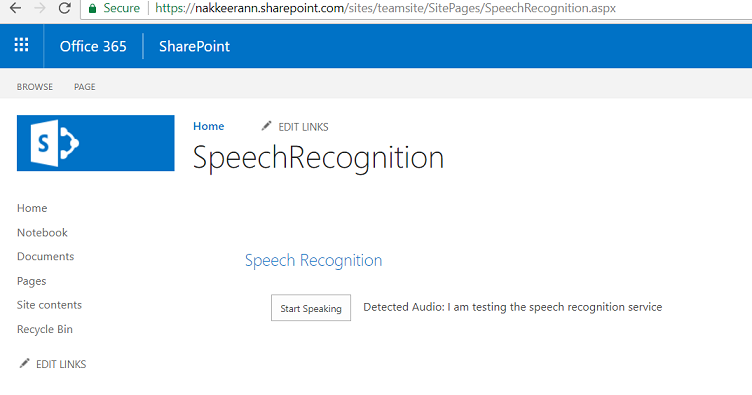Image resolution: width=752 pixels, height=395 pixels.
Task: Click the Start Speaking button
Action: [x=311, y=308]
